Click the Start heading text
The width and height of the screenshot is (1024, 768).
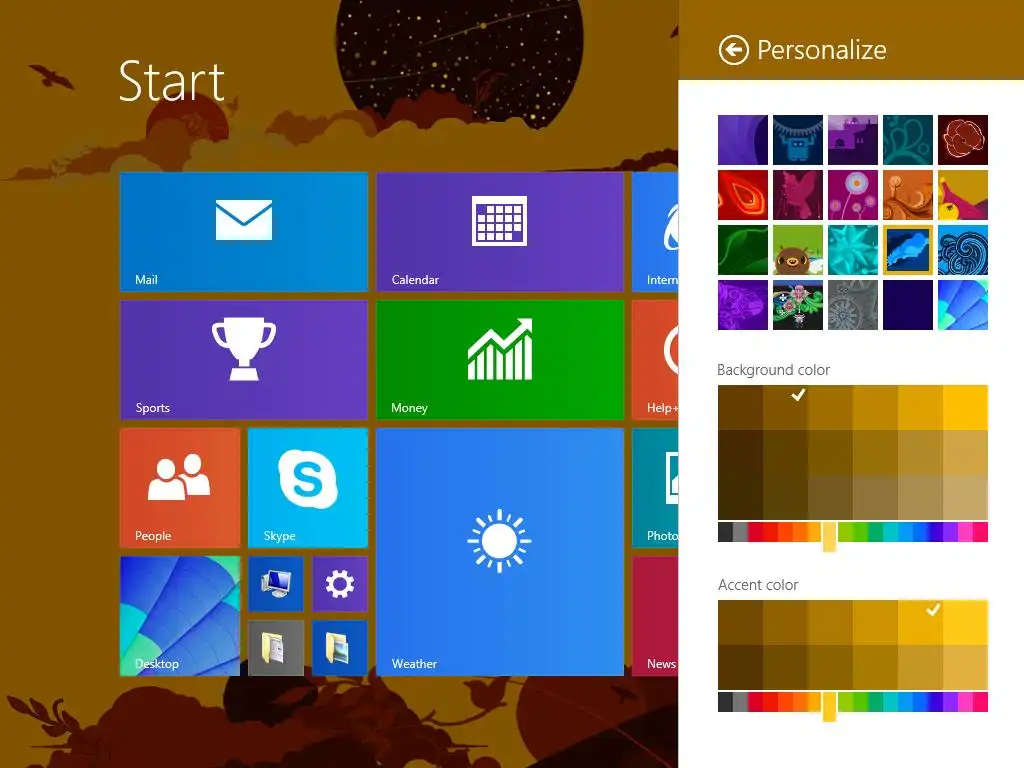coord(172,82)
